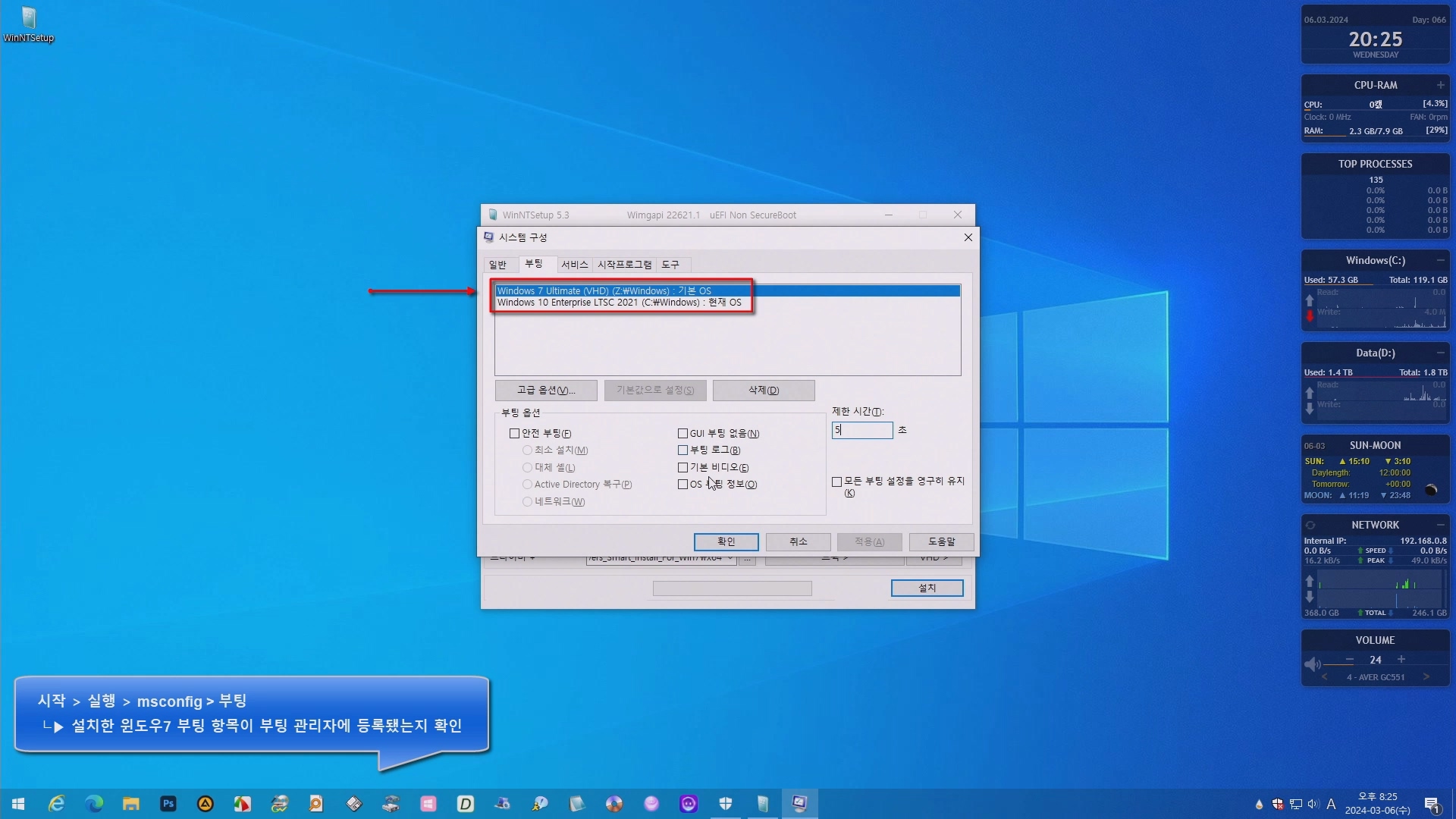This screenshot has width=1456, height=819.
Task: Decrease volume with widget minus sign
Action: point(1350,659)
